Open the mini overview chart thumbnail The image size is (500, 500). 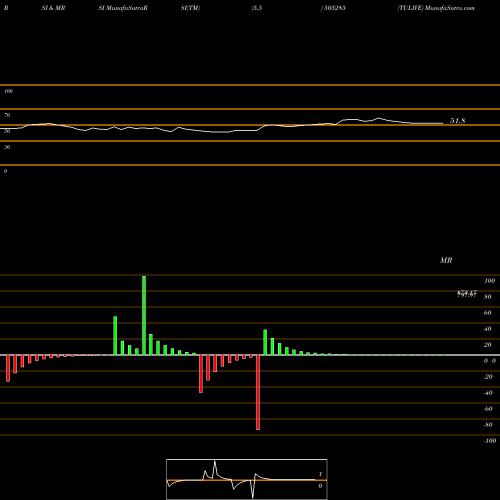pos(247,479)
